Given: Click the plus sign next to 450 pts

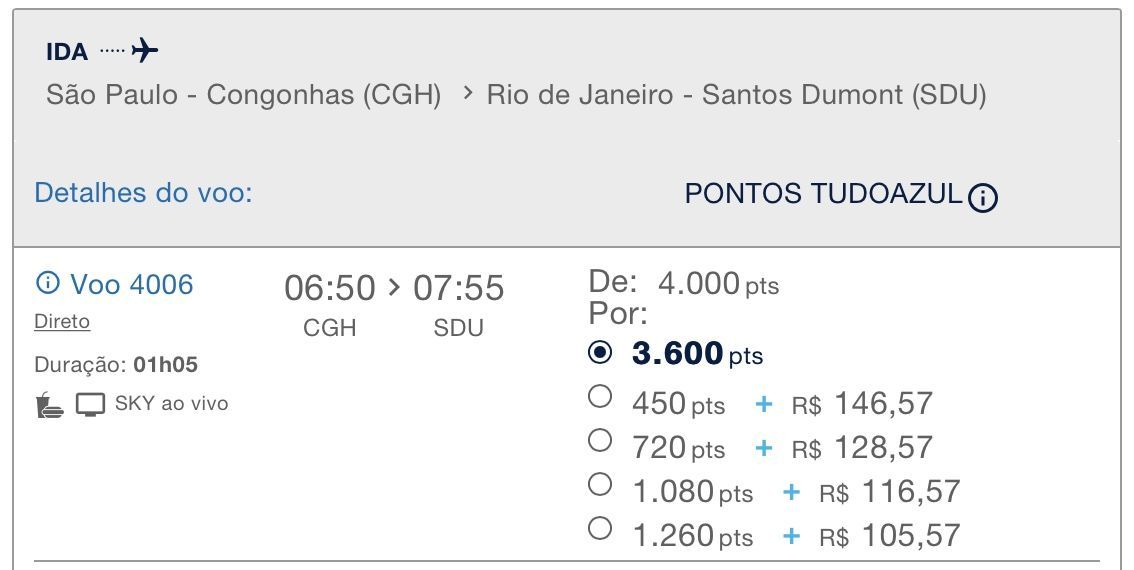Looking at the screenshot, I should tap(764, 404).
